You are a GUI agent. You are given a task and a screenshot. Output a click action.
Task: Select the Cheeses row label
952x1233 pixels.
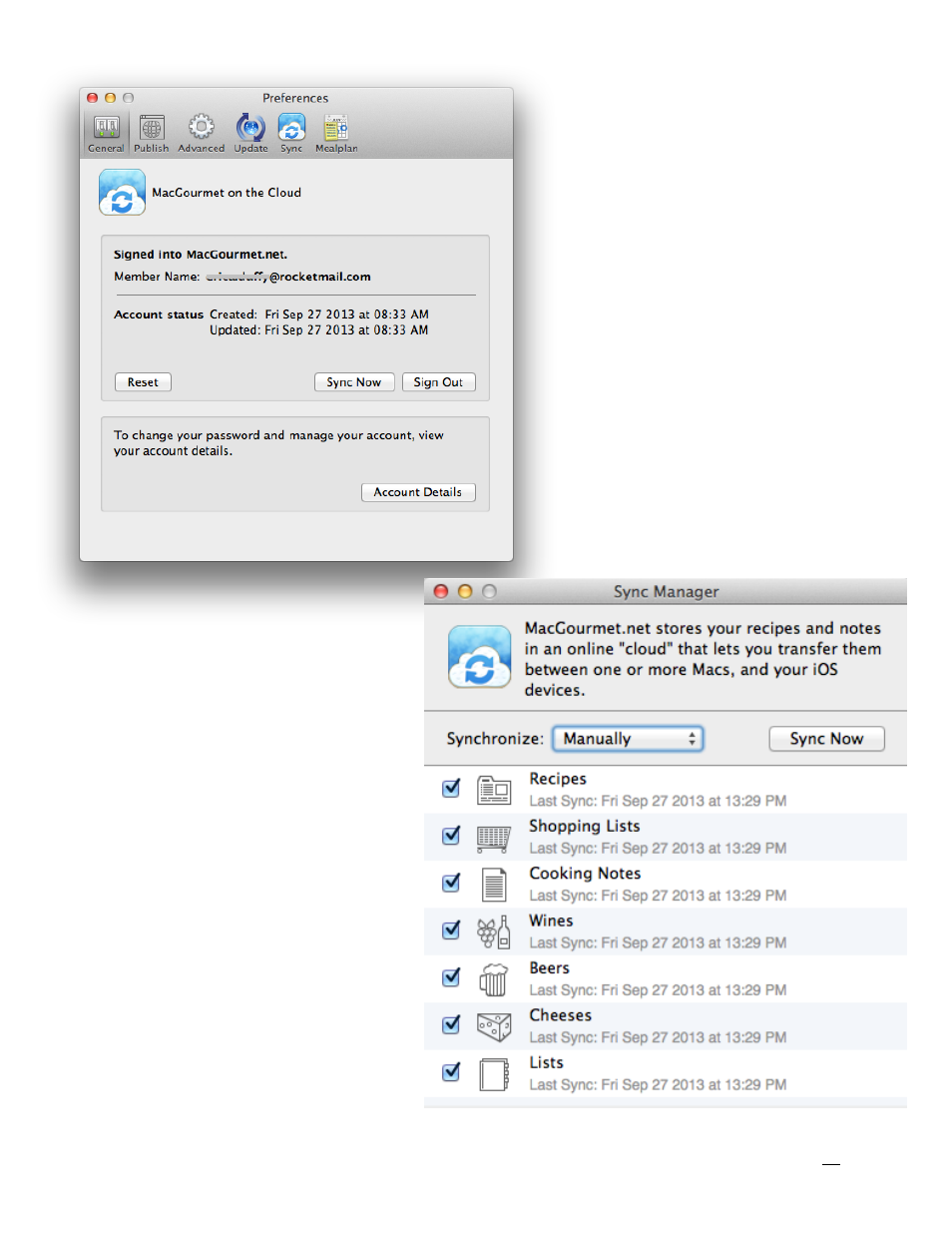(561, 1015)
